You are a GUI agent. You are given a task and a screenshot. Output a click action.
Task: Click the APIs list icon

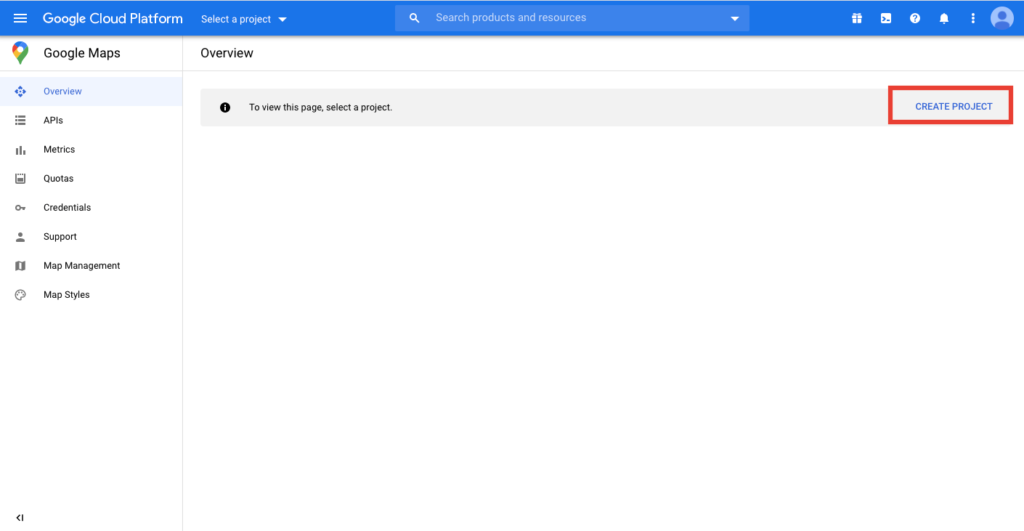20,120
